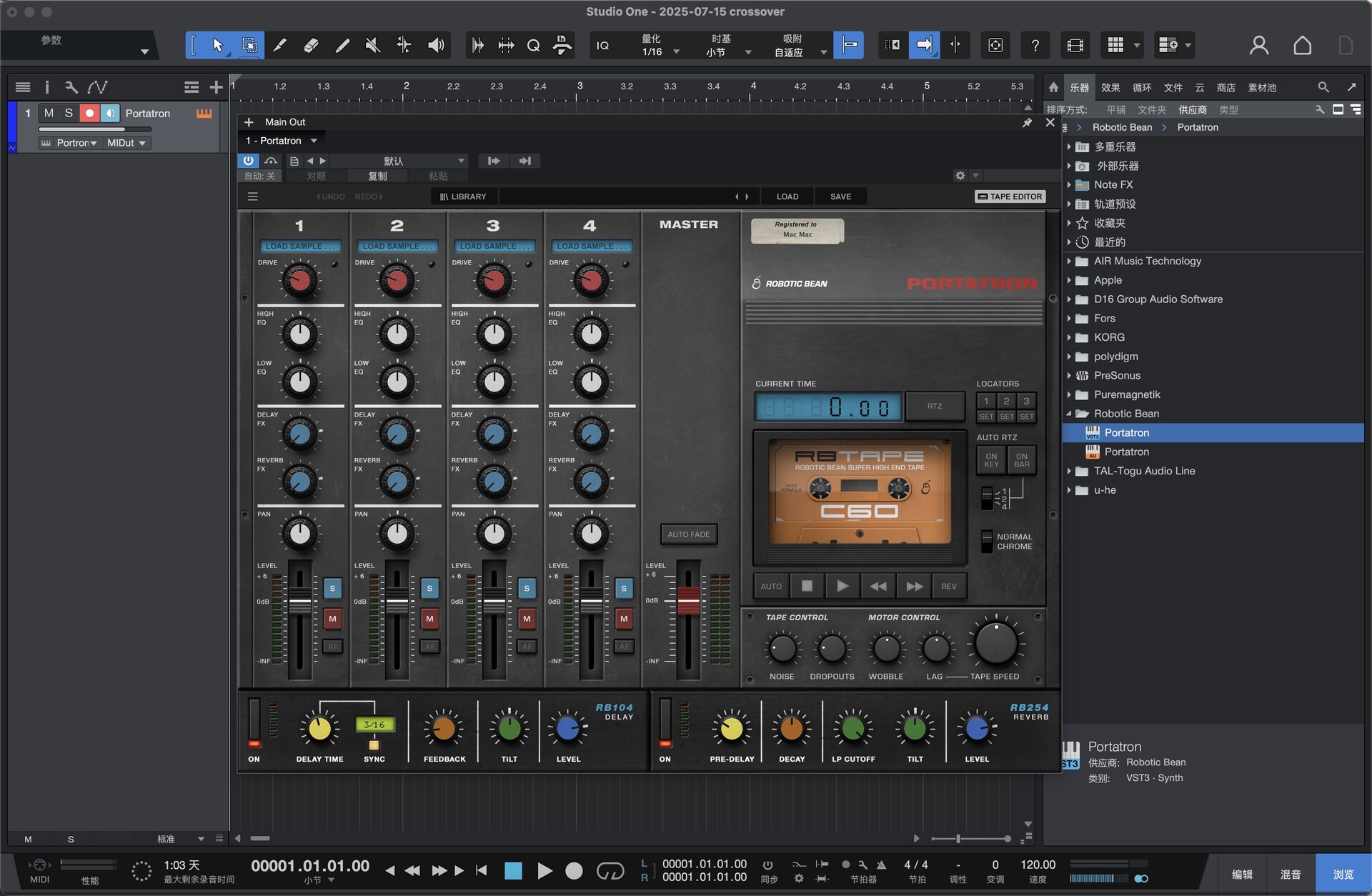Rewind the tape transport

point(878,586)
